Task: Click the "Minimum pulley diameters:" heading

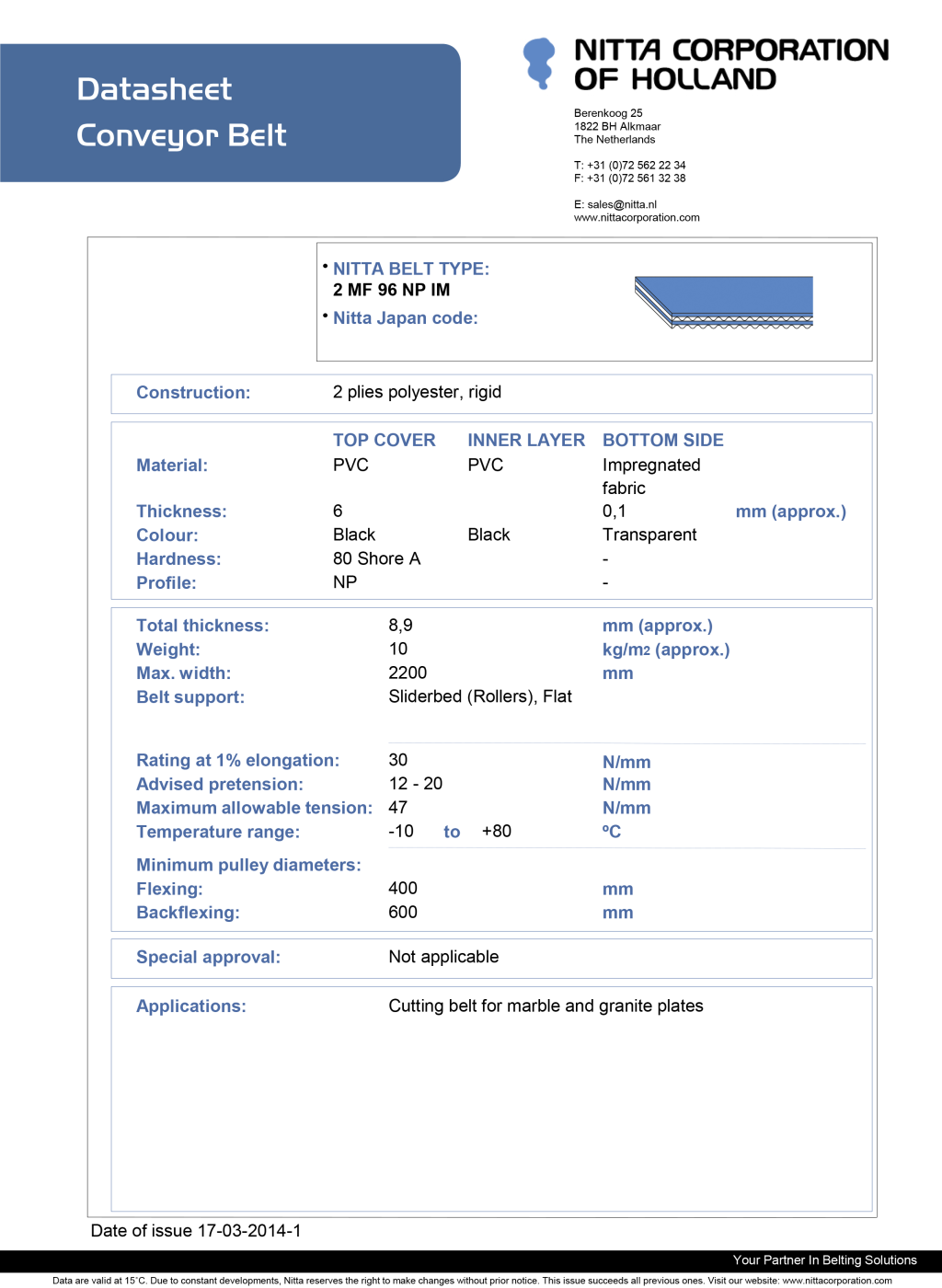Action: coord(248,866)
